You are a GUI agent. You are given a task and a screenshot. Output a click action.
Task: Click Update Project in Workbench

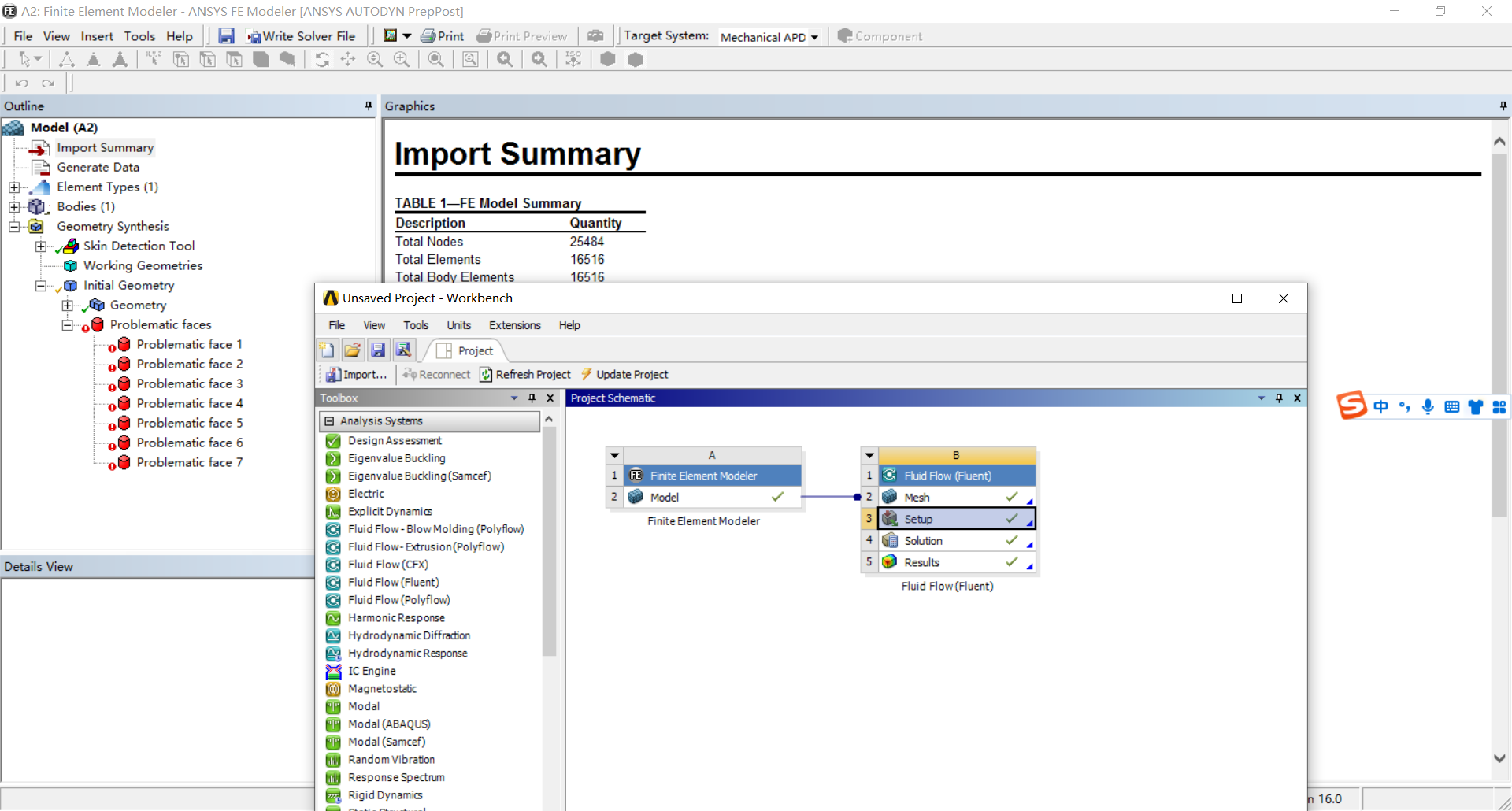624,375
